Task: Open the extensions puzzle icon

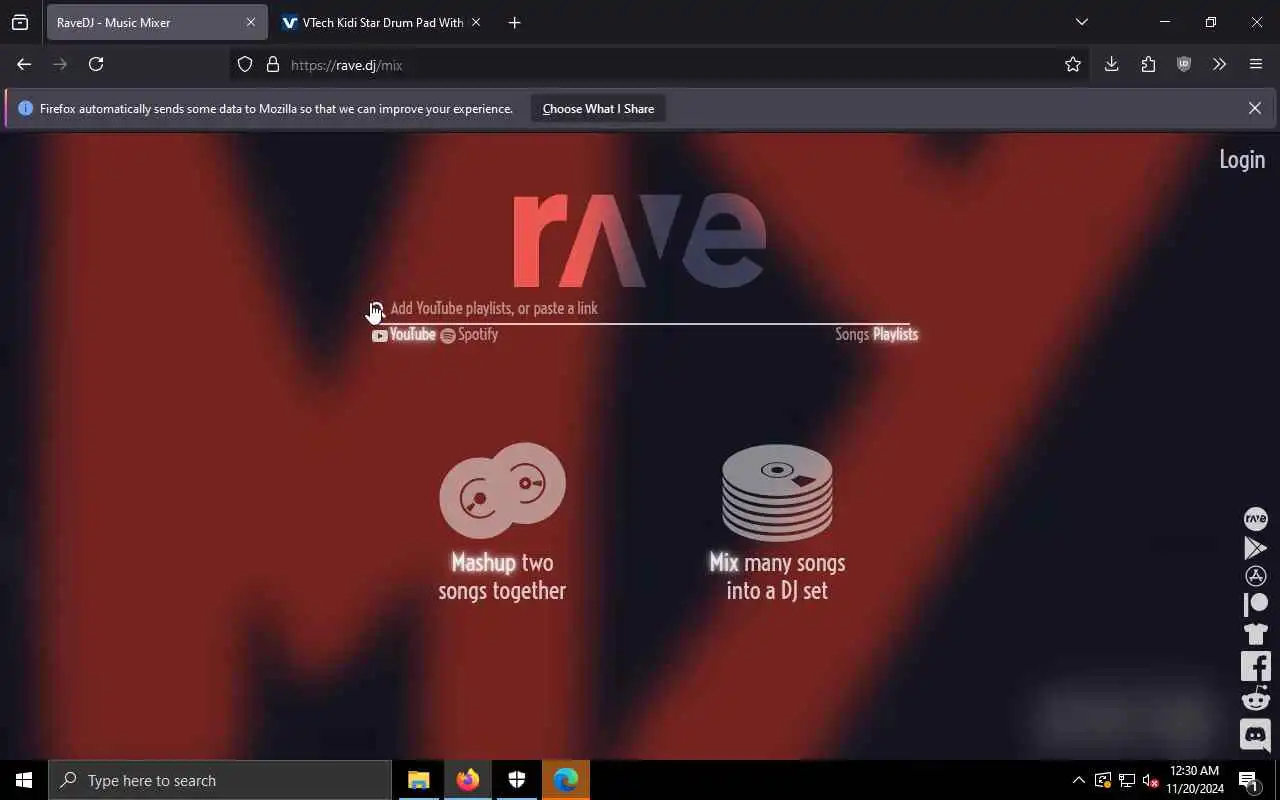Action: click(1148, 64)
